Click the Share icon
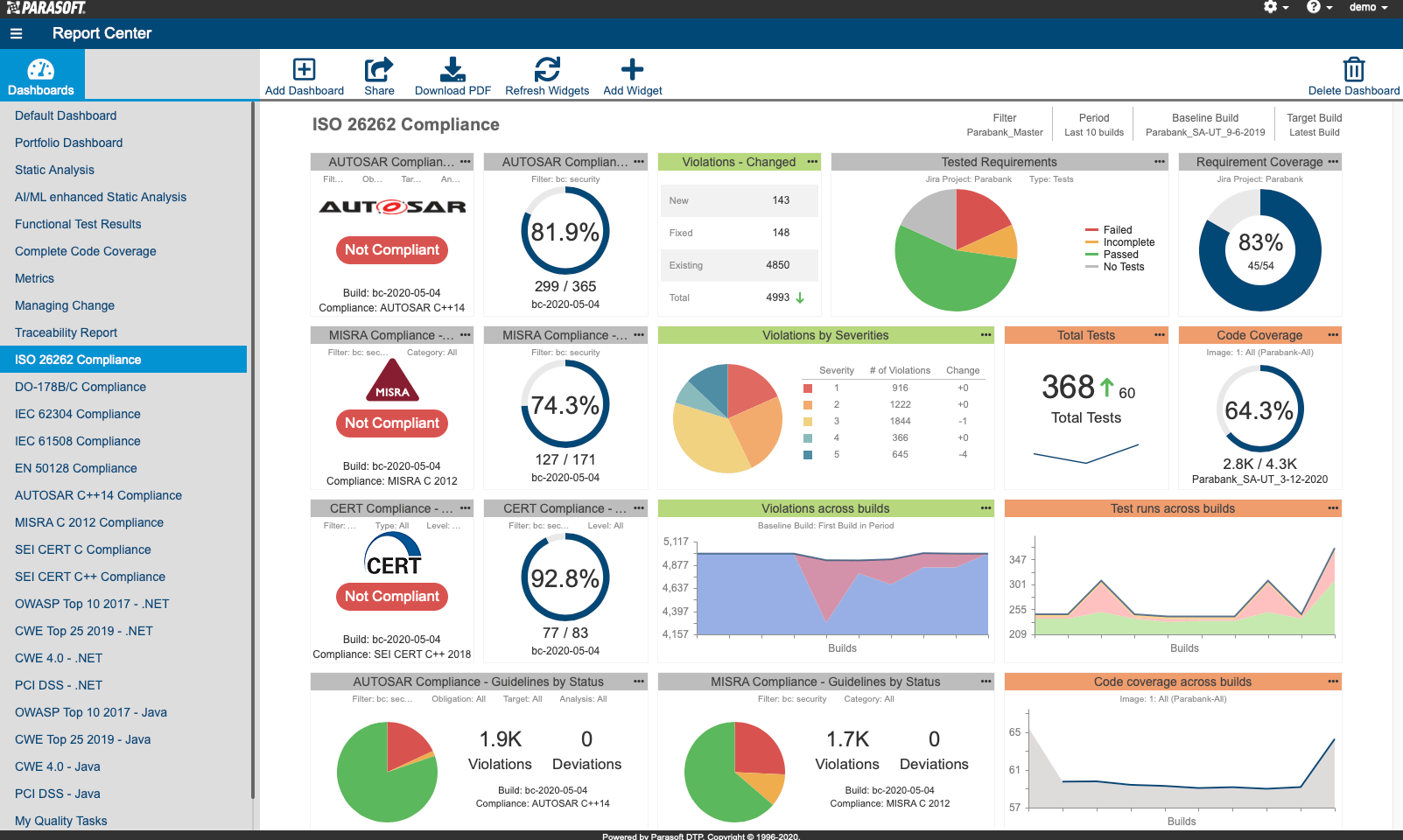The image size is (1403, 840). click(379, 69)
